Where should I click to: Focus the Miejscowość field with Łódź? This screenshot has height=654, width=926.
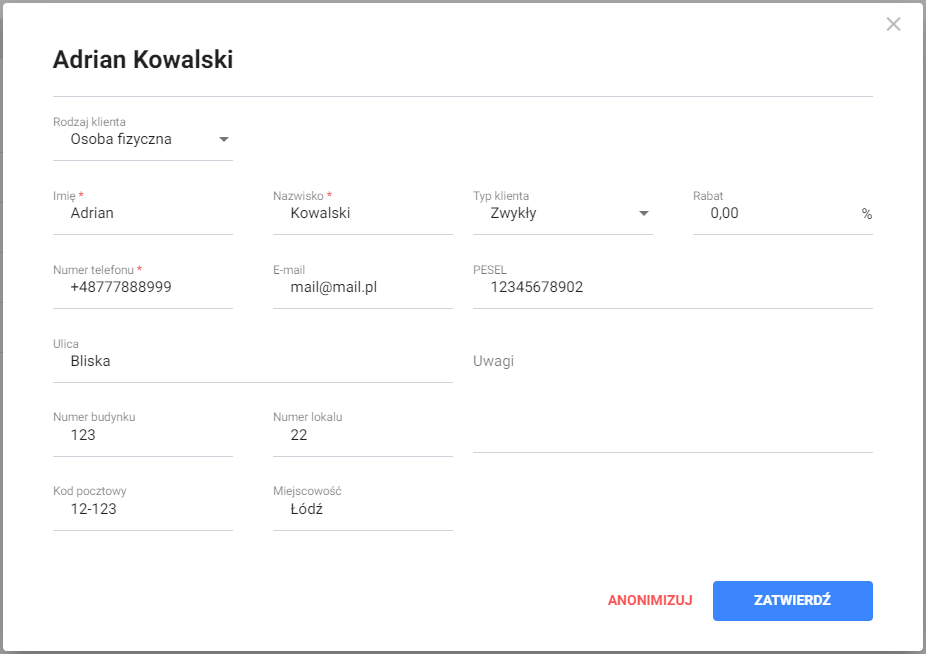362,509
